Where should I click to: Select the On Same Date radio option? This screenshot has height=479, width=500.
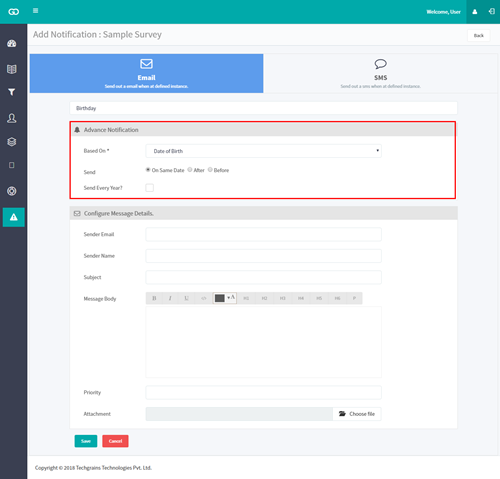pyautogui.click(x=148, y=170)
